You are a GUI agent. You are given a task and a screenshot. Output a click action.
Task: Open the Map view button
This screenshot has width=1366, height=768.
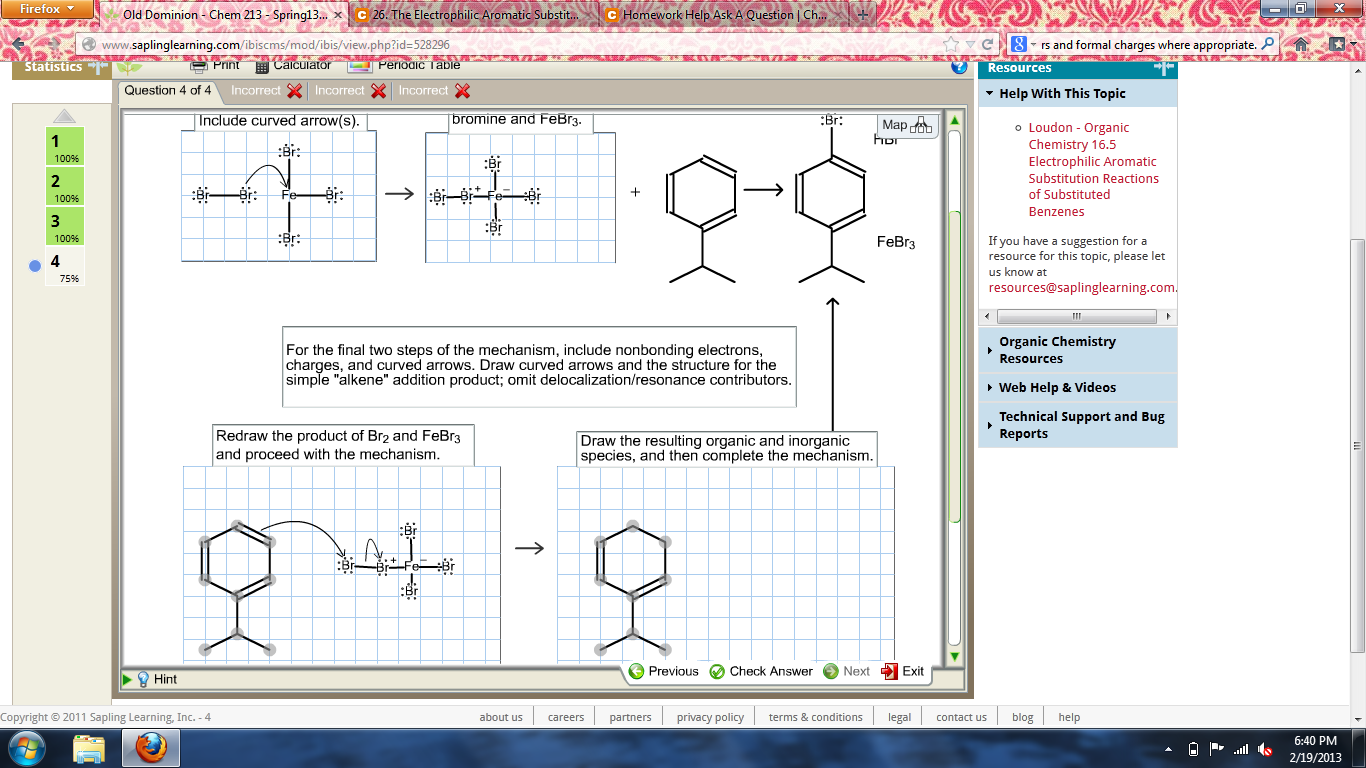pyautogui.click(x=906, y=125)
